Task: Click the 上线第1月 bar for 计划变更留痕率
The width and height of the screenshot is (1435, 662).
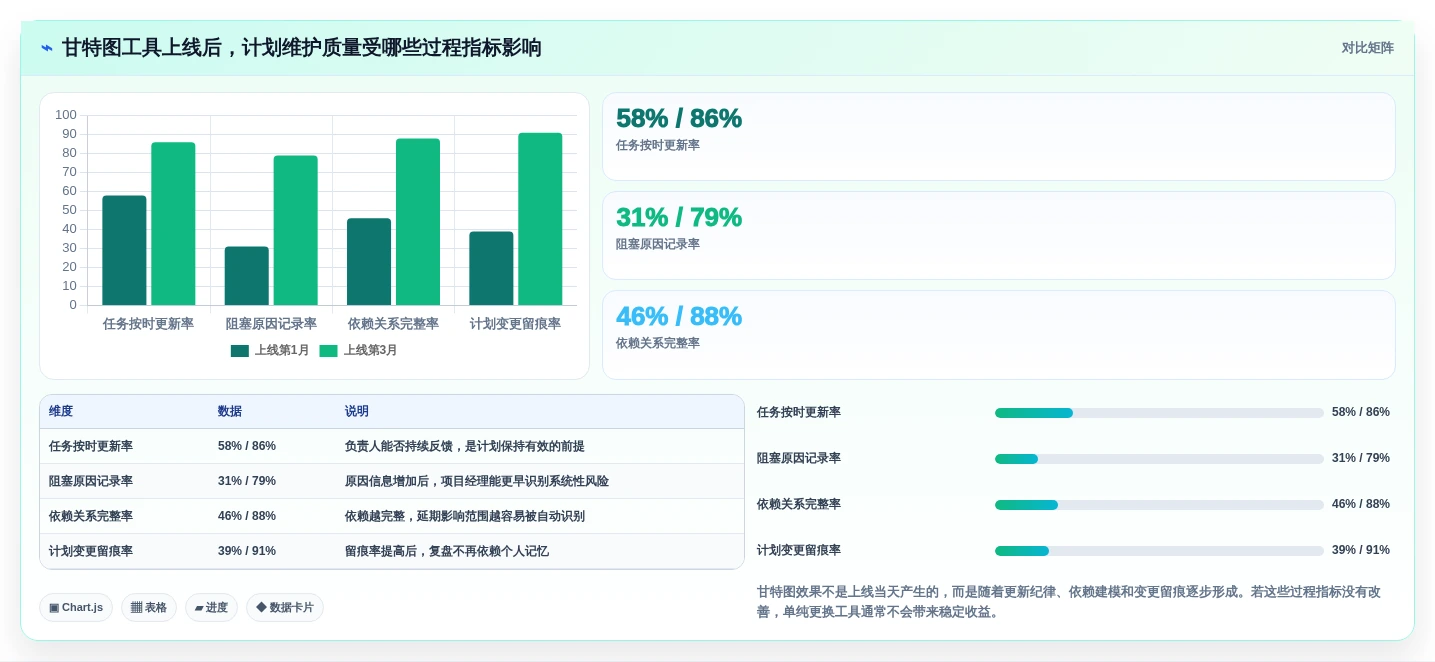Action: click(x=491, y=268)
